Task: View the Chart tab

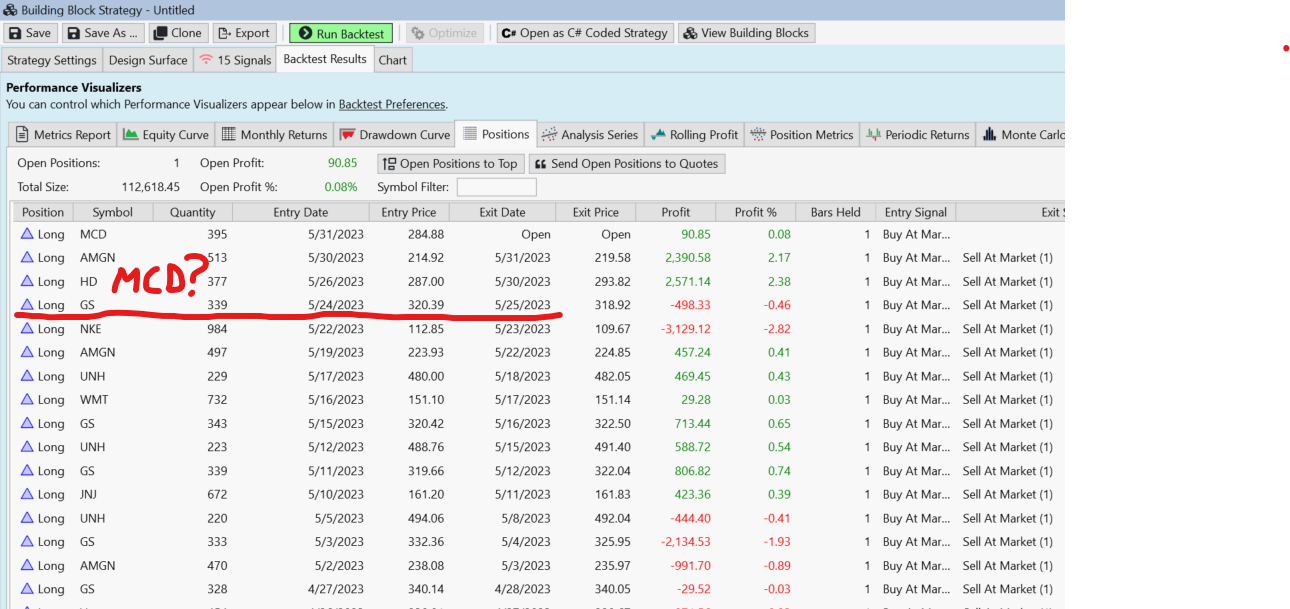Action: [x=392, y=59]
